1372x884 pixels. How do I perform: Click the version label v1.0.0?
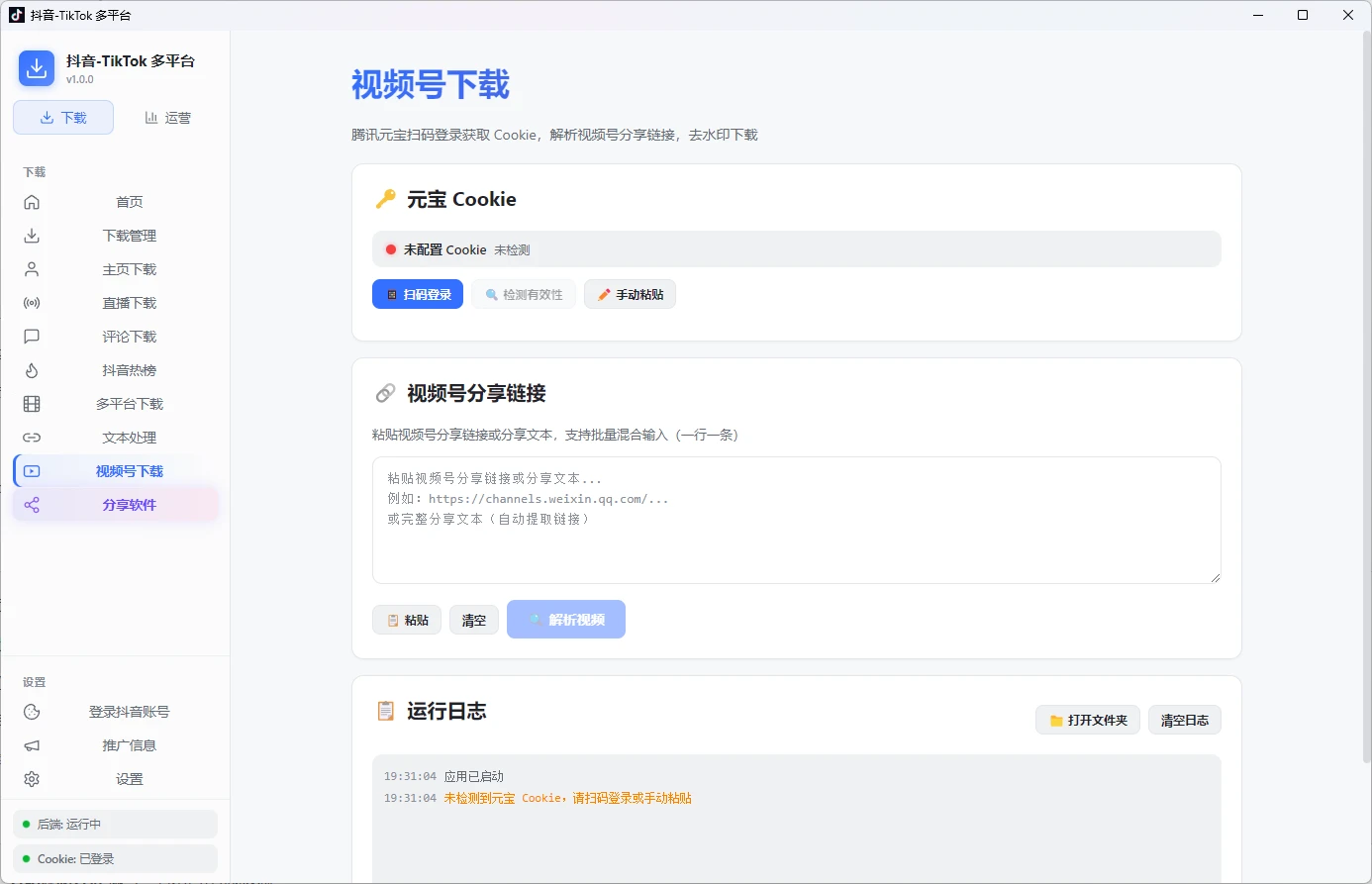[x=80, y=79]
